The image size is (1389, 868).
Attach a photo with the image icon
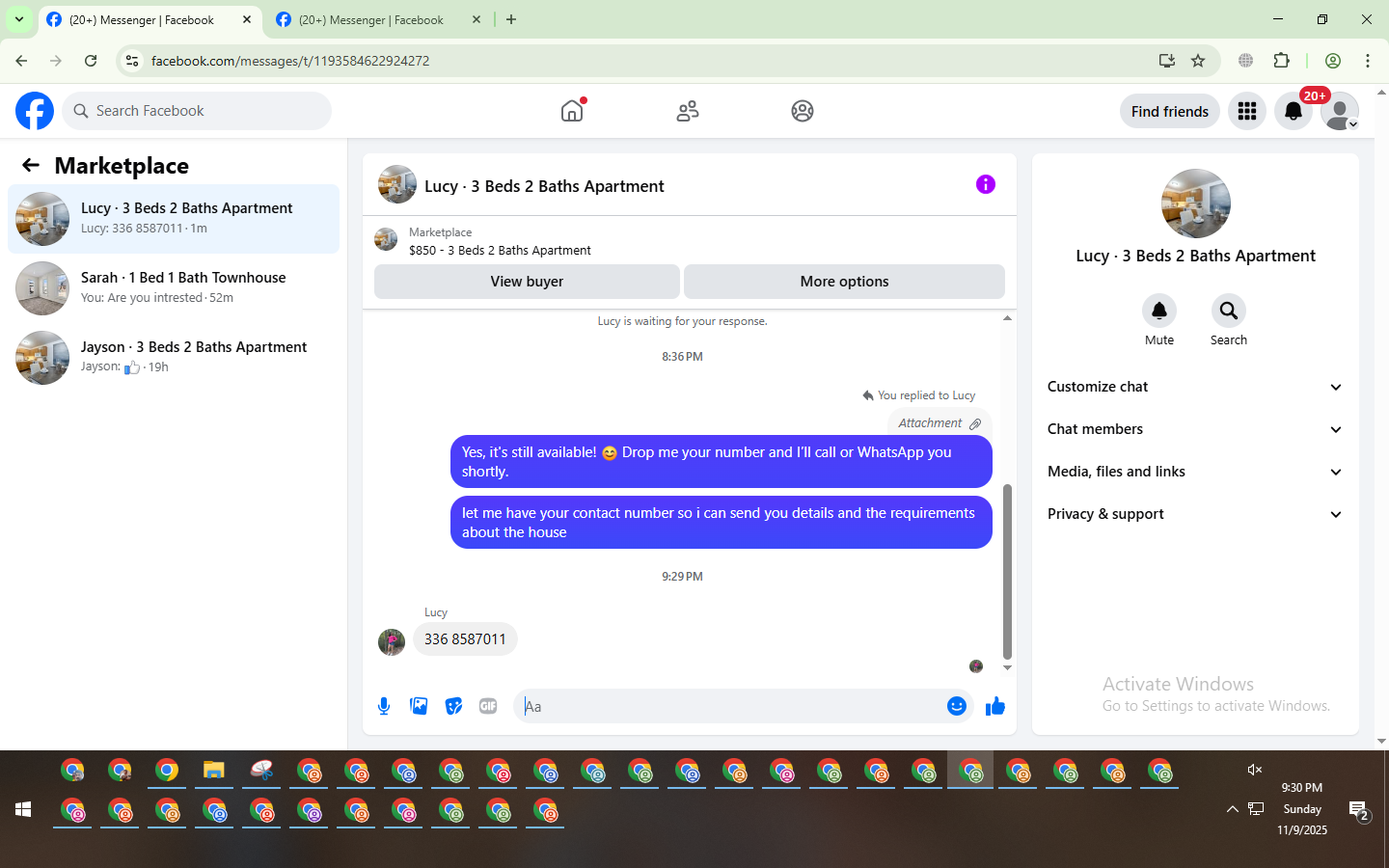419,706
